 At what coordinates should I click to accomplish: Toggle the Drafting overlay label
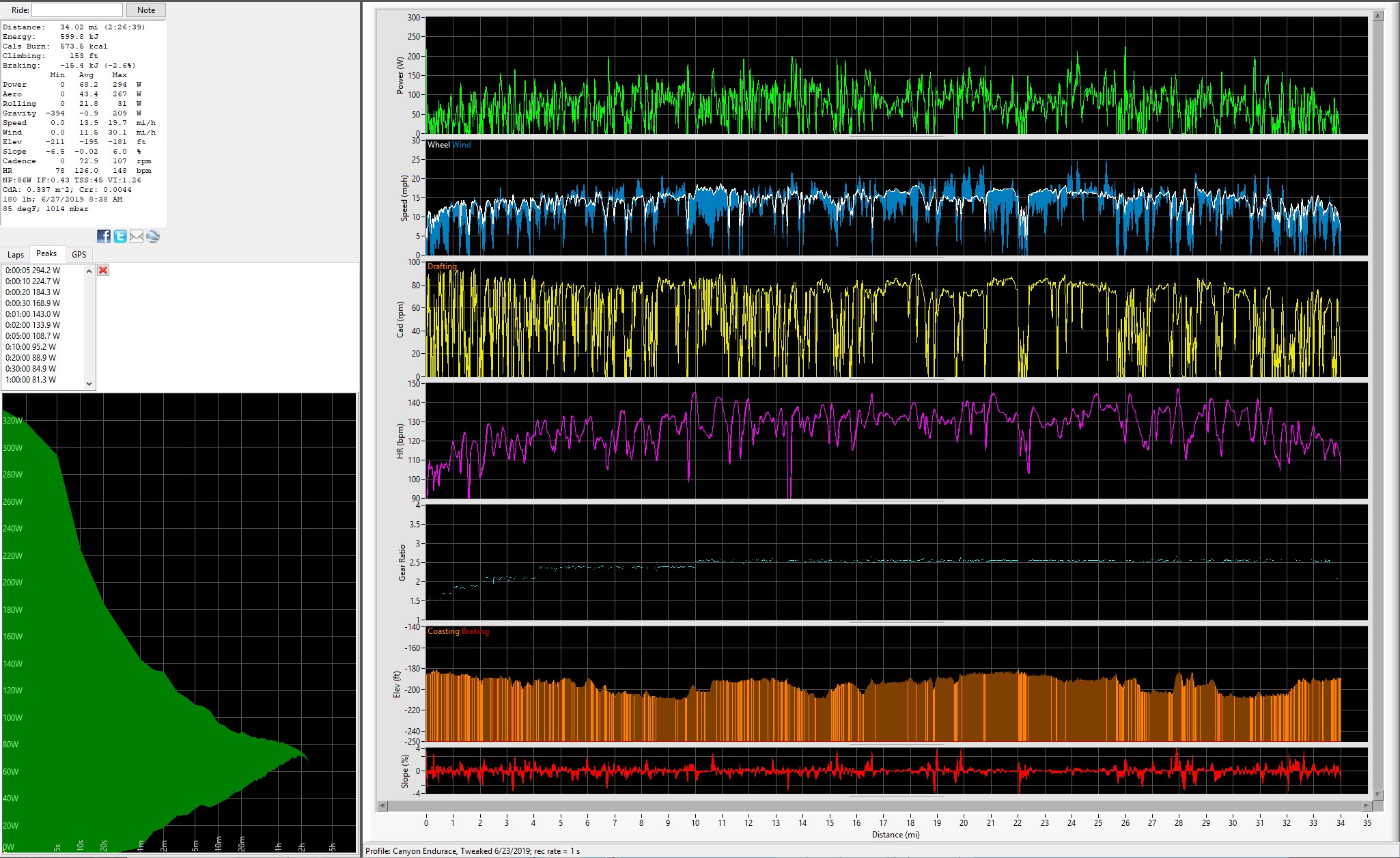click(442, 266)
